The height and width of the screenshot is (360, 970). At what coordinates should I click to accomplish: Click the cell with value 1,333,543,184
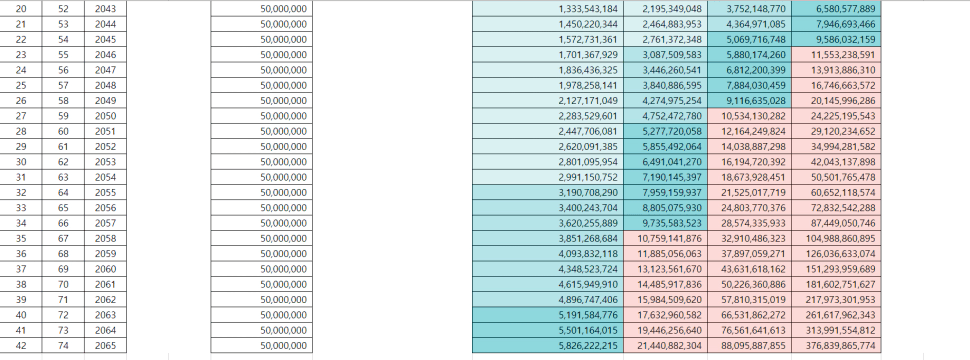click(x=548, y=9)
